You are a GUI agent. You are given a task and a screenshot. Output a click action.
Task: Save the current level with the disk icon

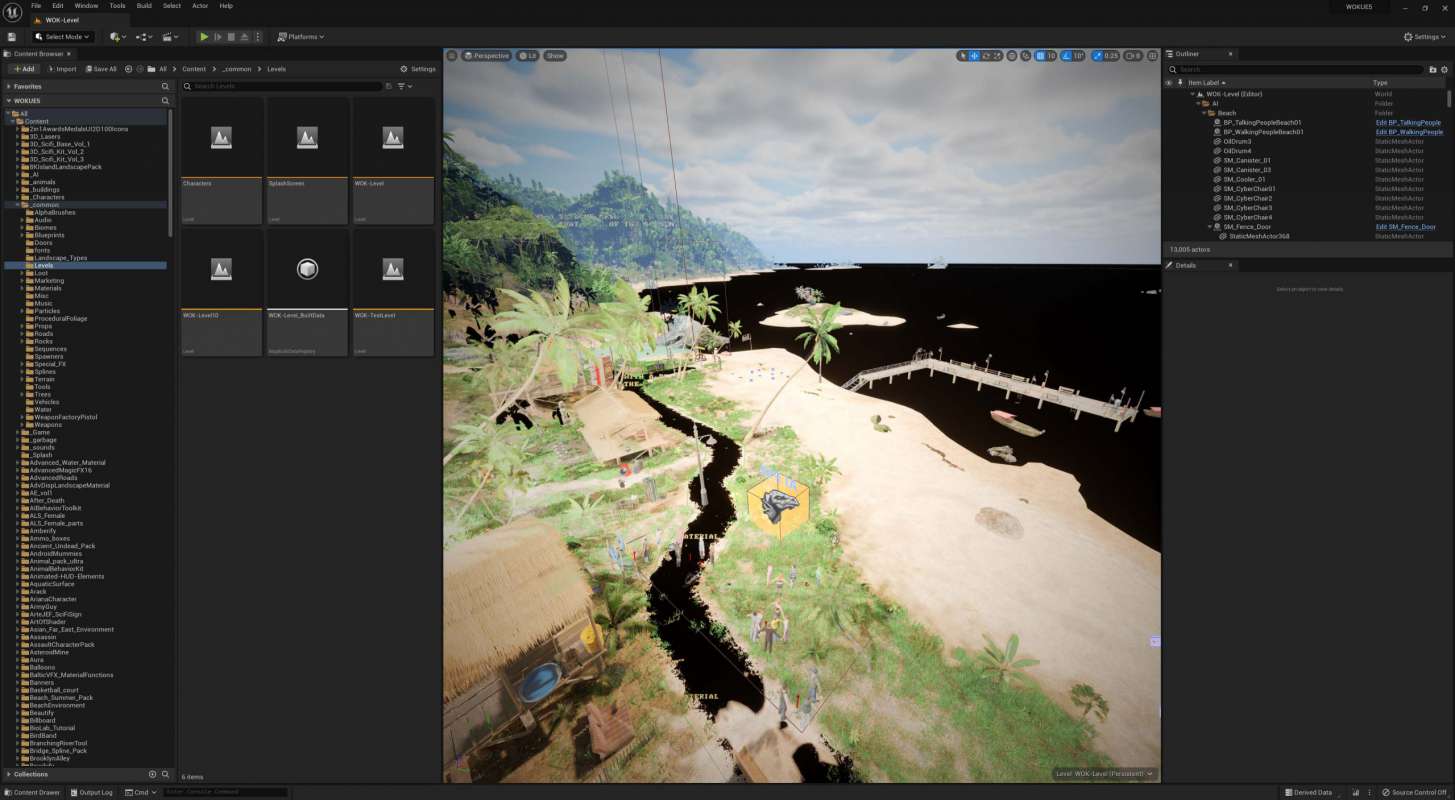coord(11,37)
